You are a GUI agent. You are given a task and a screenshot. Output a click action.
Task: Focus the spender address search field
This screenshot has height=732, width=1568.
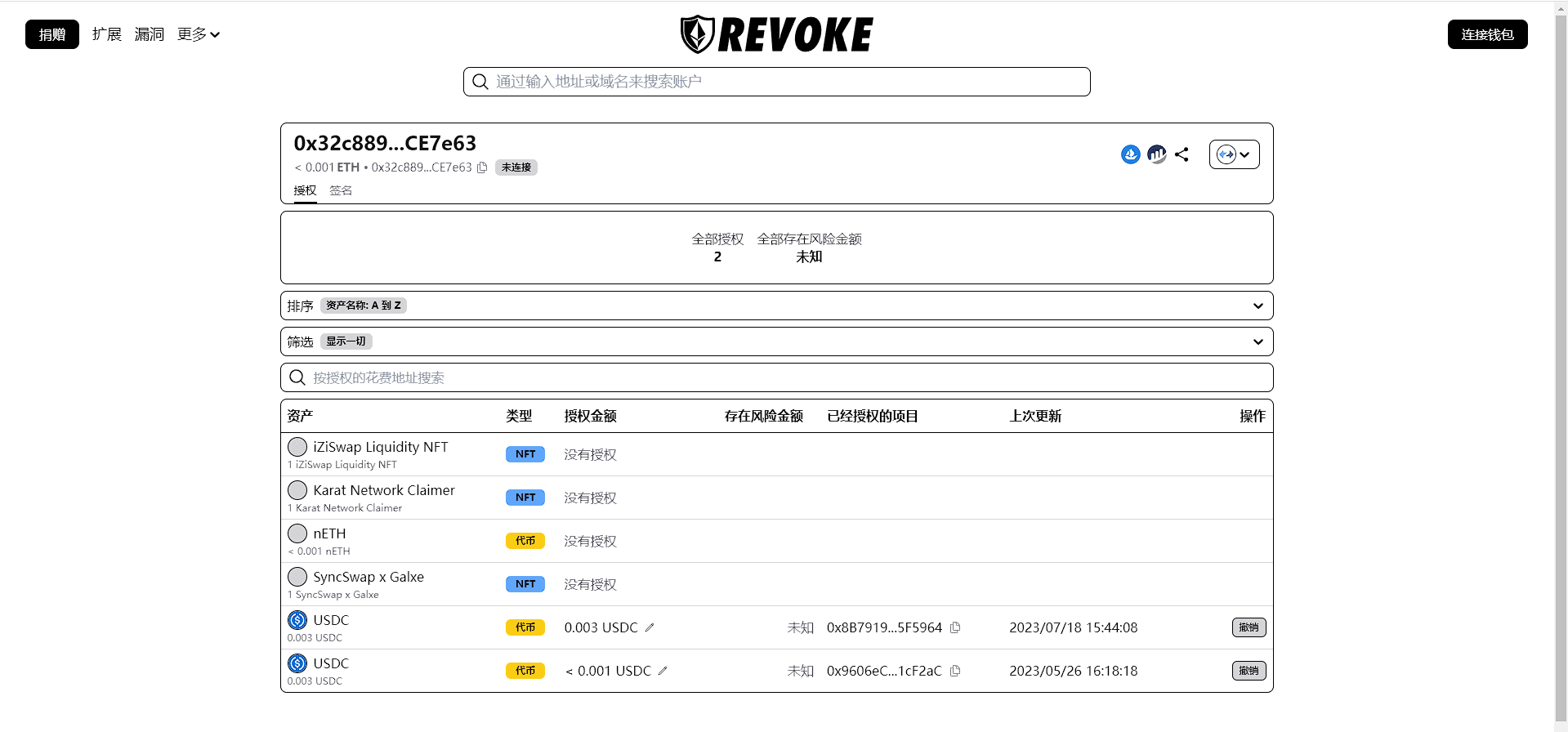[x=776, y=377]
